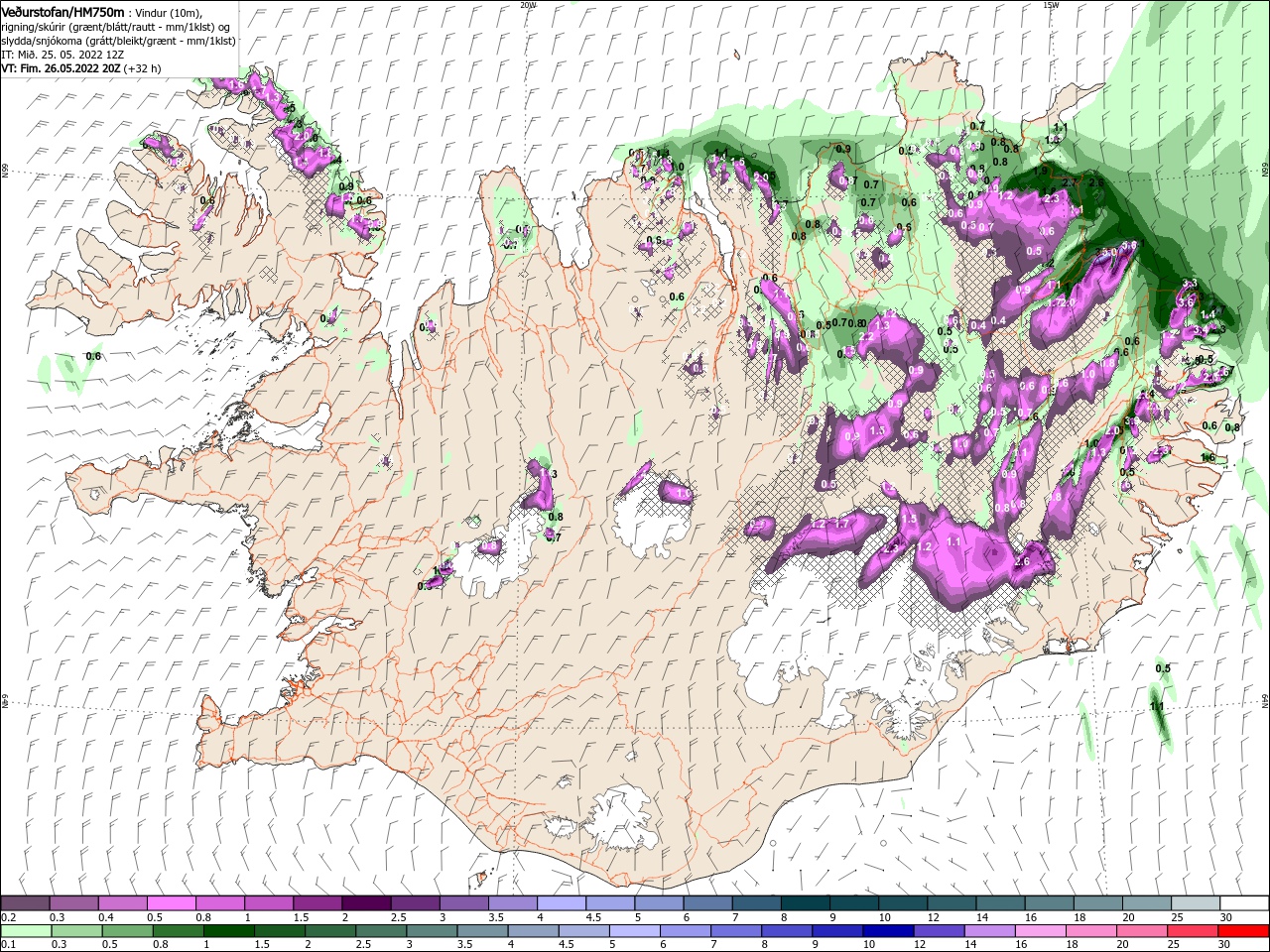Pick light blue lower swatch between 5 and 6

click(x=633, y=931)
